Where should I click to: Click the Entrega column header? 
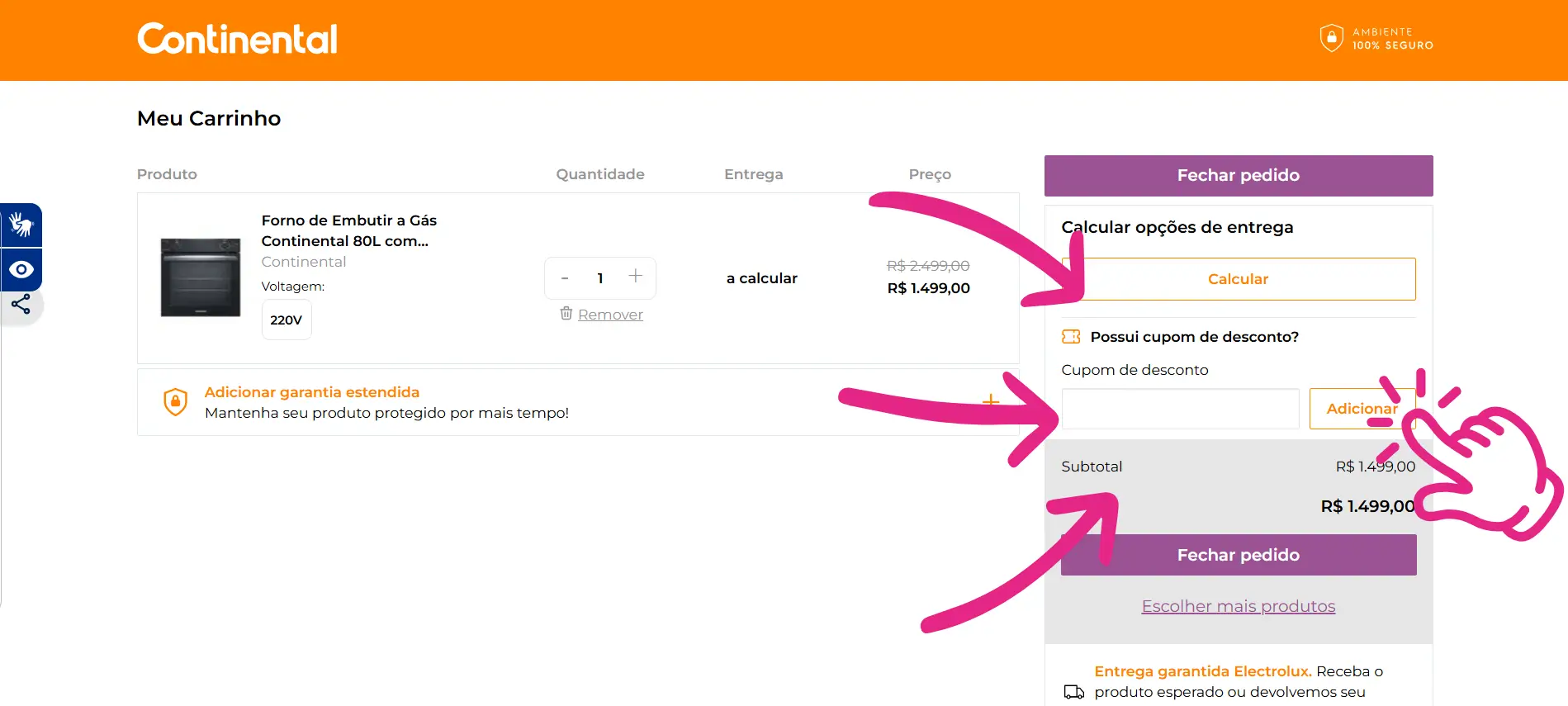pyautogui.click(x=754, y=174)
